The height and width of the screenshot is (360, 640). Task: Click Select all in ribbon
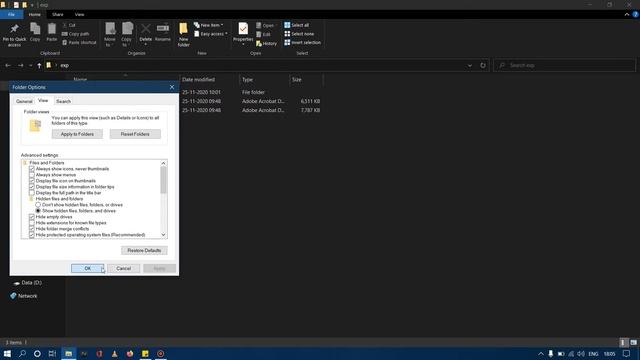point(297,25)
